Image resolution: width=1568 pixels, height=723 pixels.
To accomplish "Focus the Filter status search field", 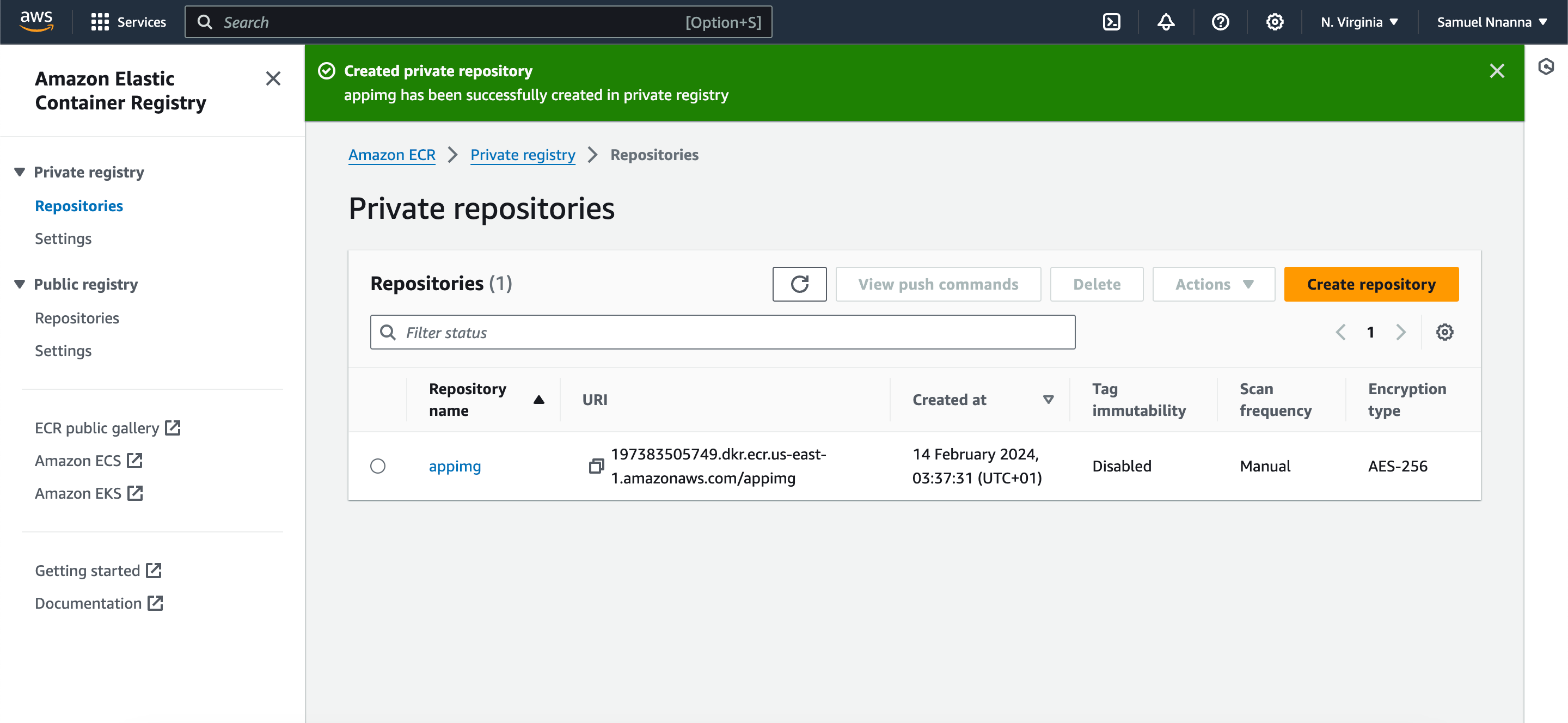I will (722, 332).
